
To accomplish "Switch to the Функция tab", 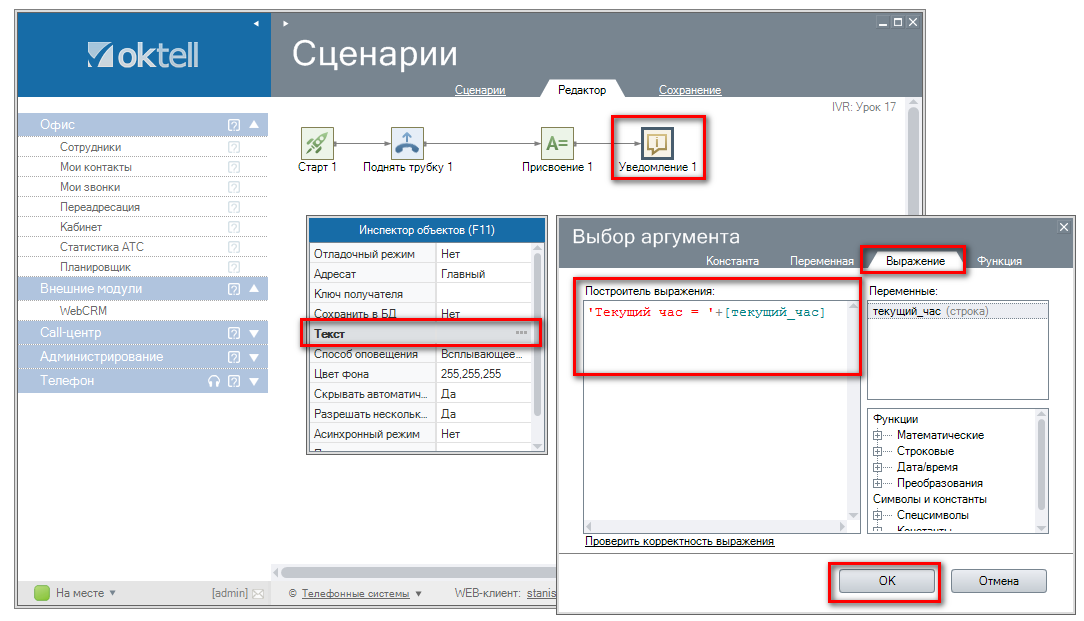I will point(999,261).
